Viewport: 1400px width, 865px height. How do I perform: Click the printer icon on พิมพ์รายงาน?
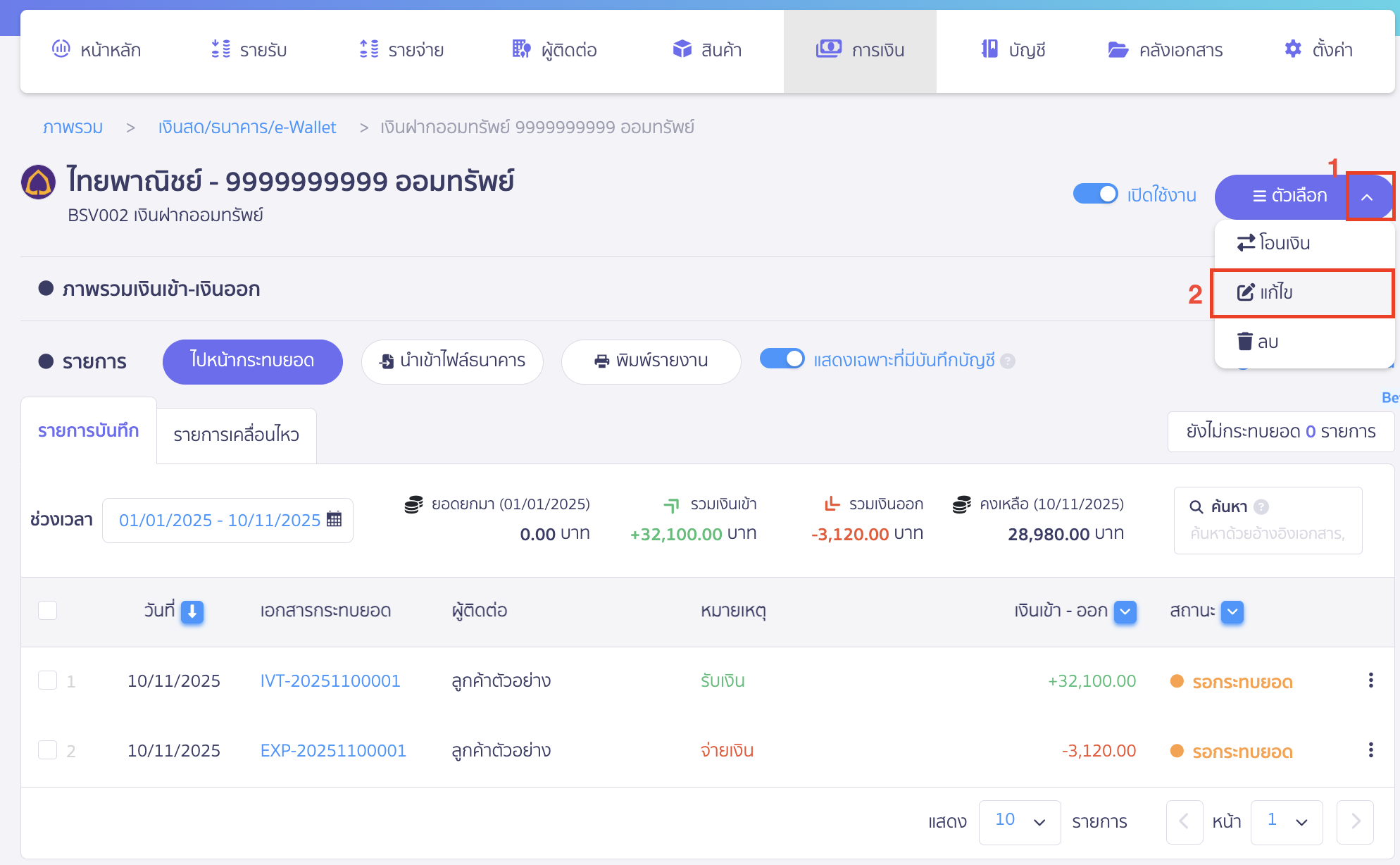[x=600, y=361]
